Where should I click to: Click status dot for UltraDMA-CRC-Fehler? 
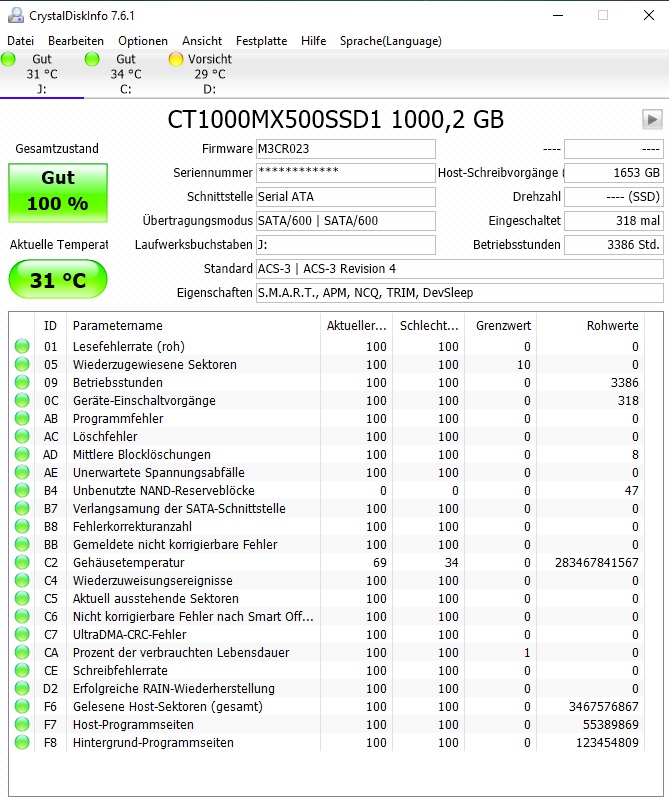(x=22, y=634)
